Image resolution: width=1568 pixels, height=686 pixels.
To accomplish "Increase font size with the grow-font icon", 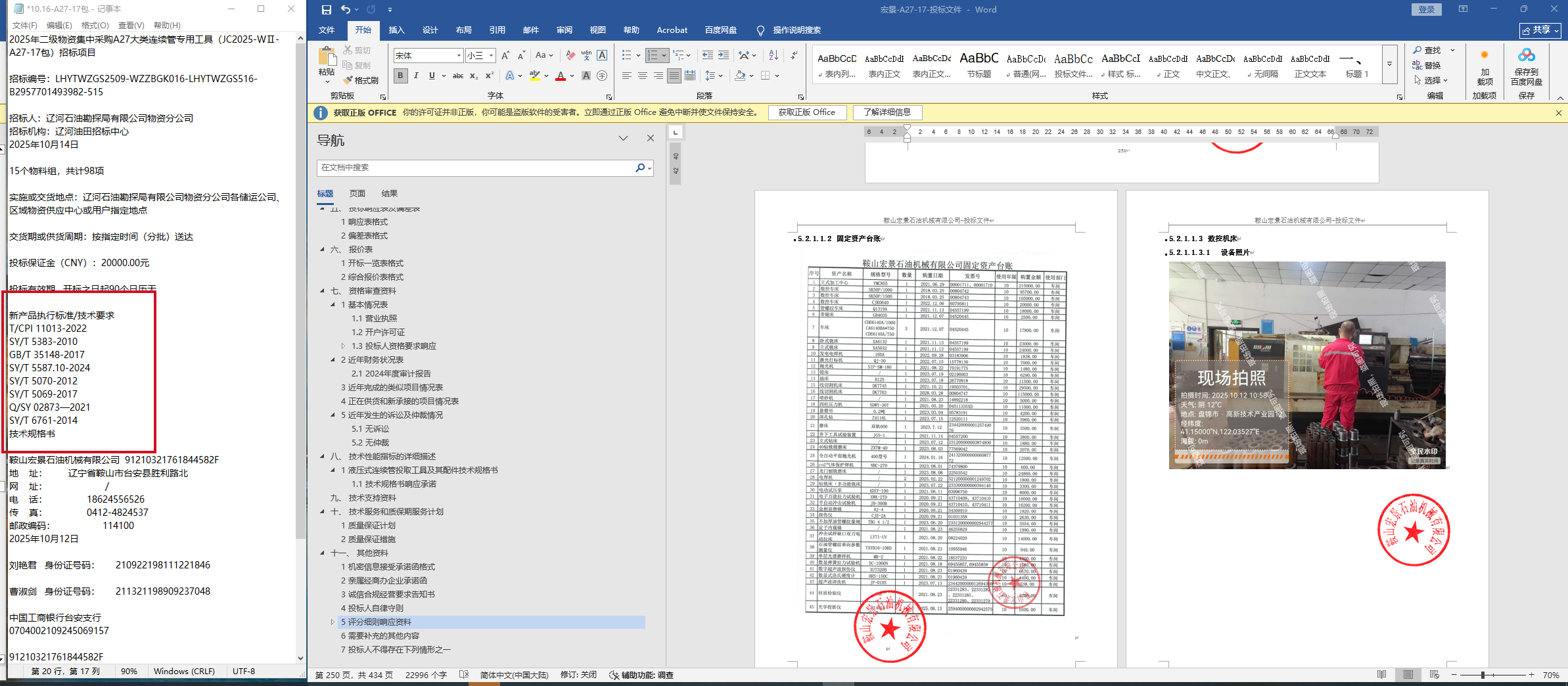I will [505, 56].
